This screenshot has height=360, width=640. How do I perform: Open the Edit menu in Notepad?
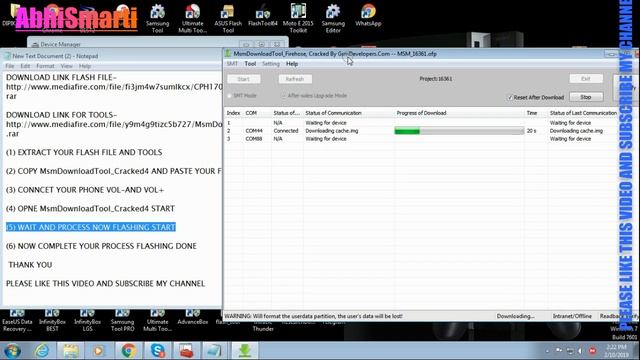(x=25, y=66)
